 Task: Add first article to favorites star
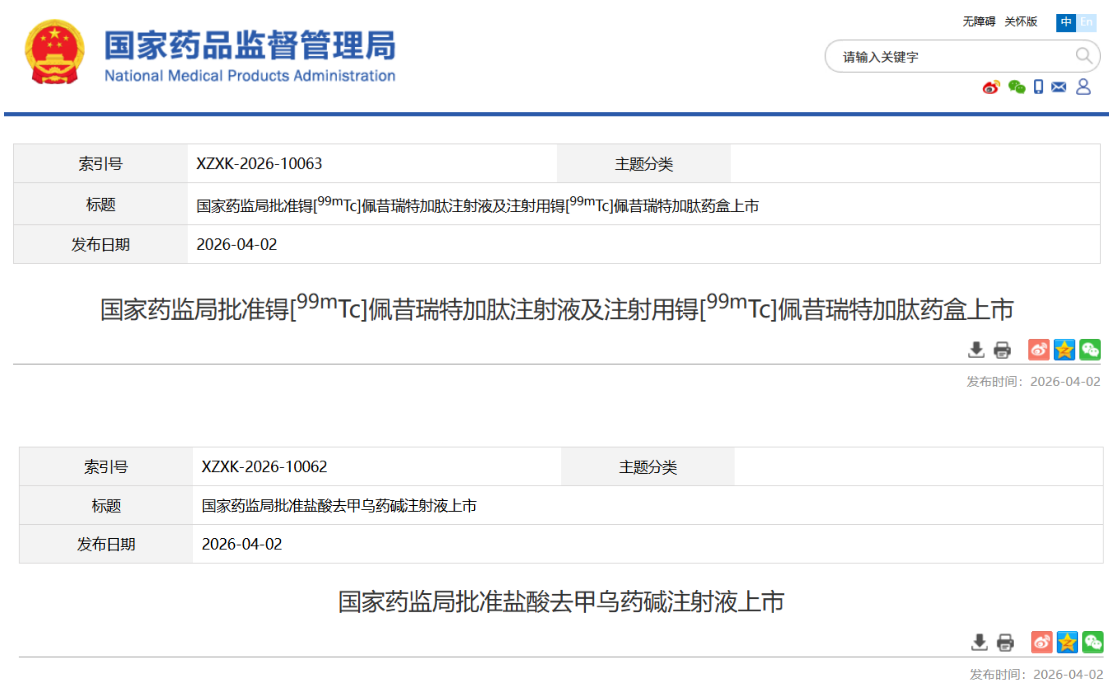pos(1064,349)
